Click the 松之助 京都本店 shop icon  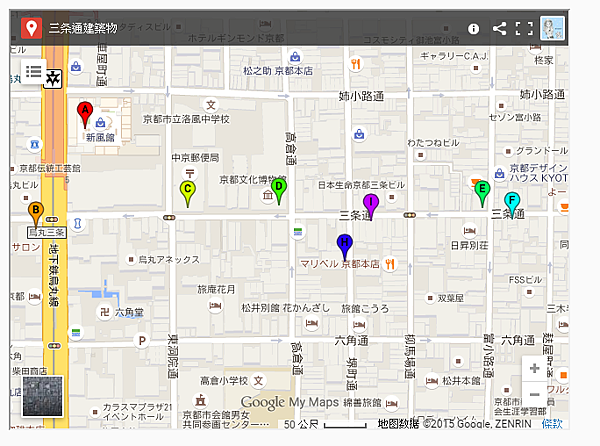click(295, 57)
